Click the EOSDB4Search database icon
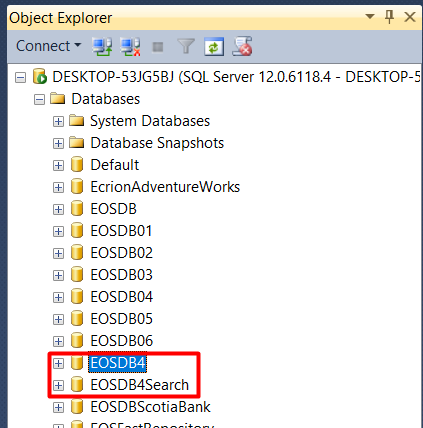423x428 pixels. point(77,385)
